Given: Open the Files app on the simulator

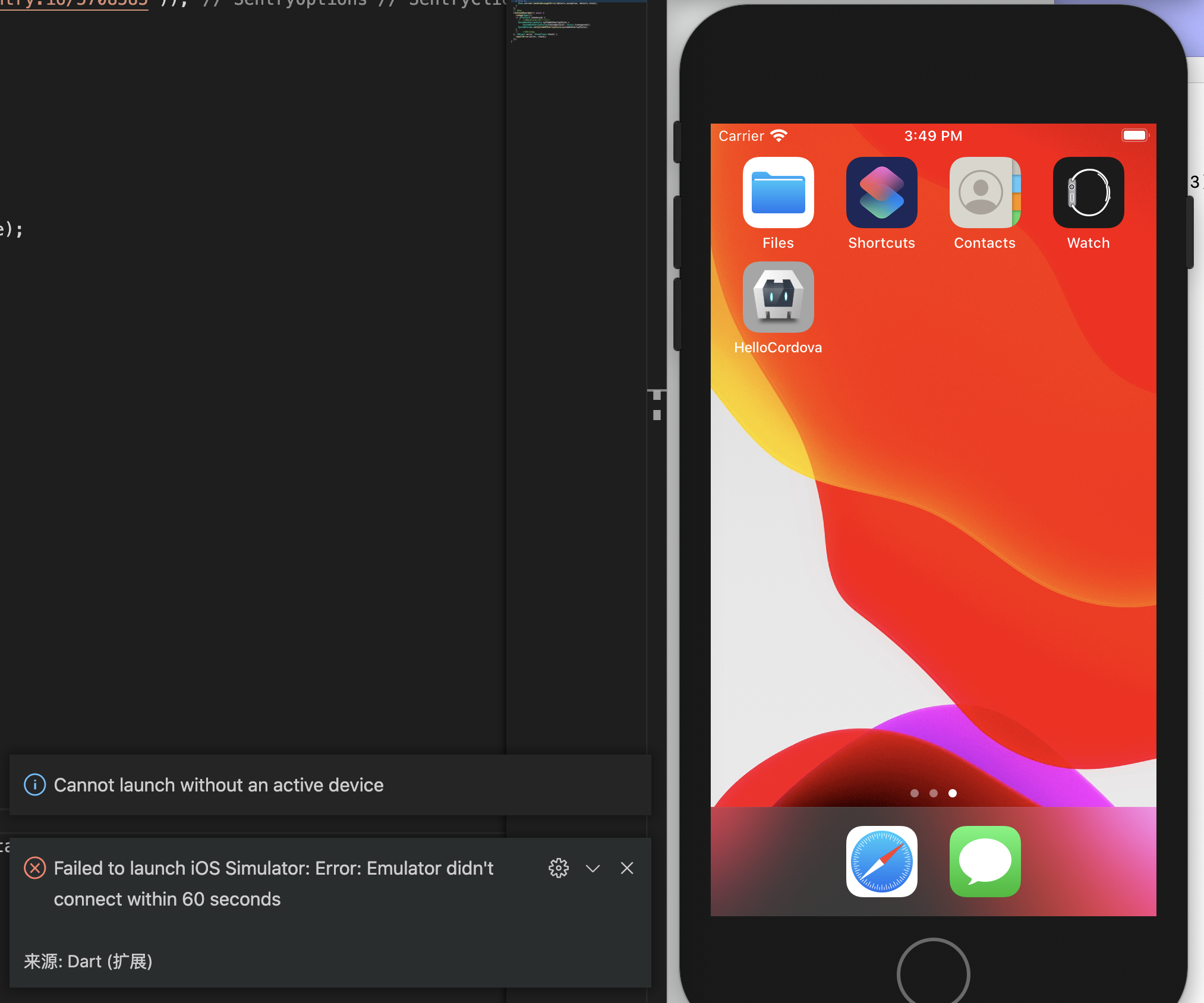Looking at the screenshot, I should 778,193.
